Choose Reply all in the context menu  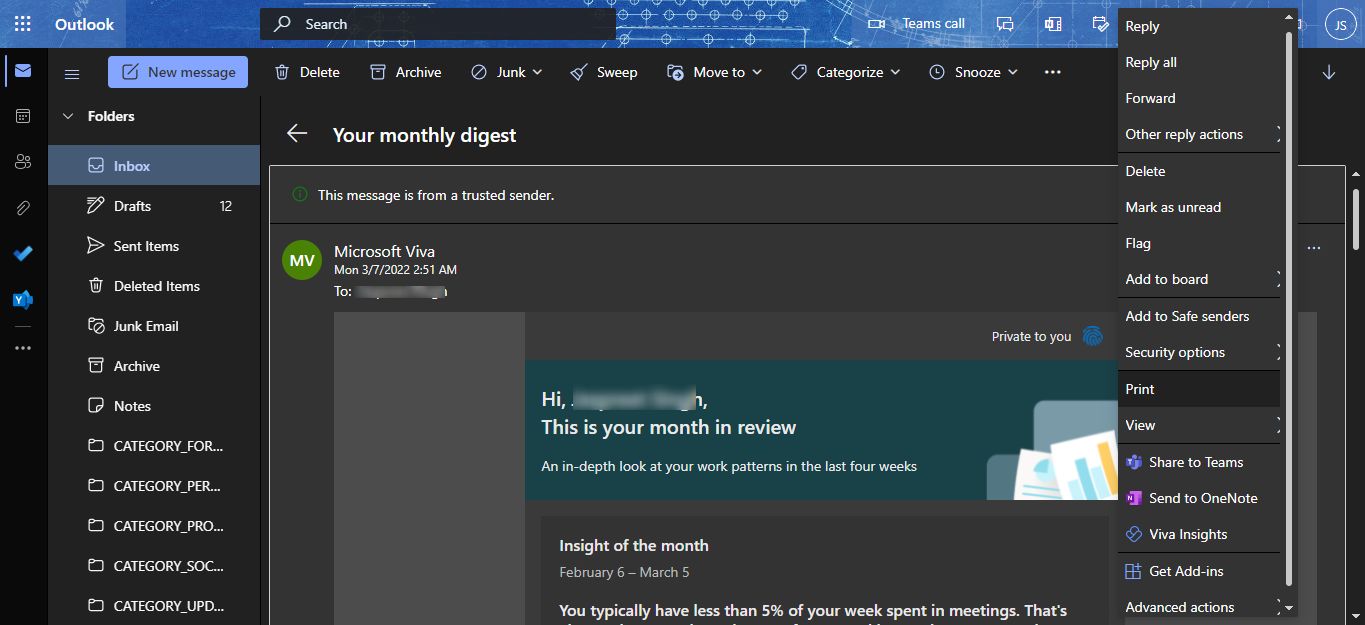[1199, 62]
